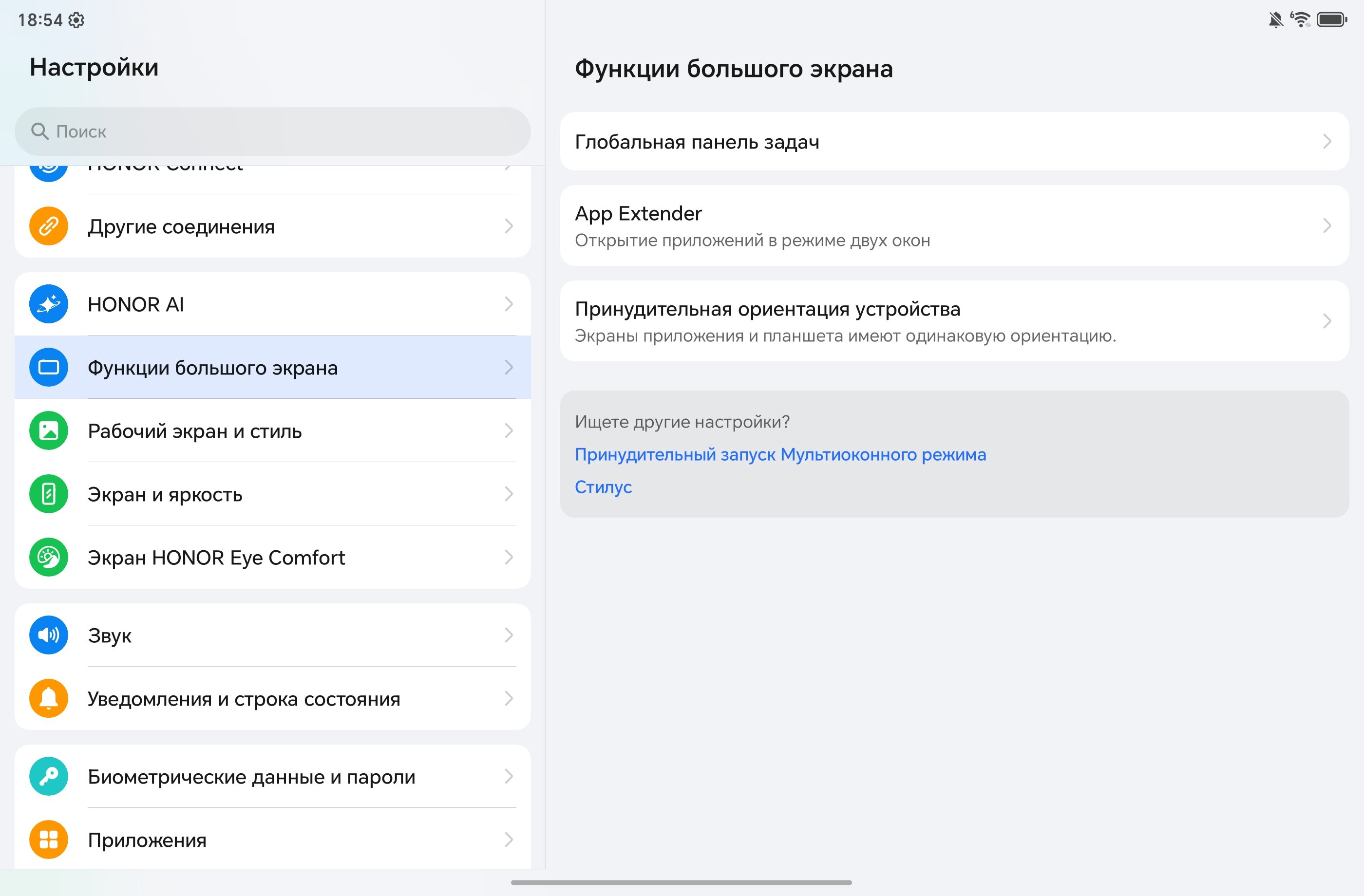The width and height of the screenshot is (1364, 896).
Task: Tap the blue speaker icon for Звук
Action: 49,635
